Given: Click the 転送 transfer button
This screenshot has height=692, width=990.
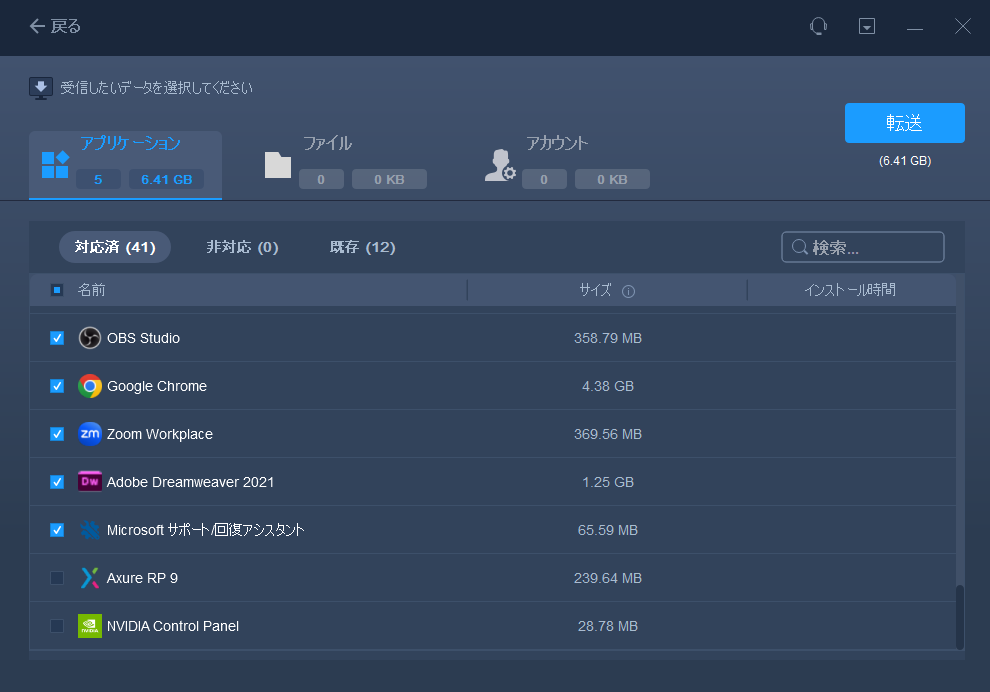Looking at the screenshot, I should tap(904, 122).
